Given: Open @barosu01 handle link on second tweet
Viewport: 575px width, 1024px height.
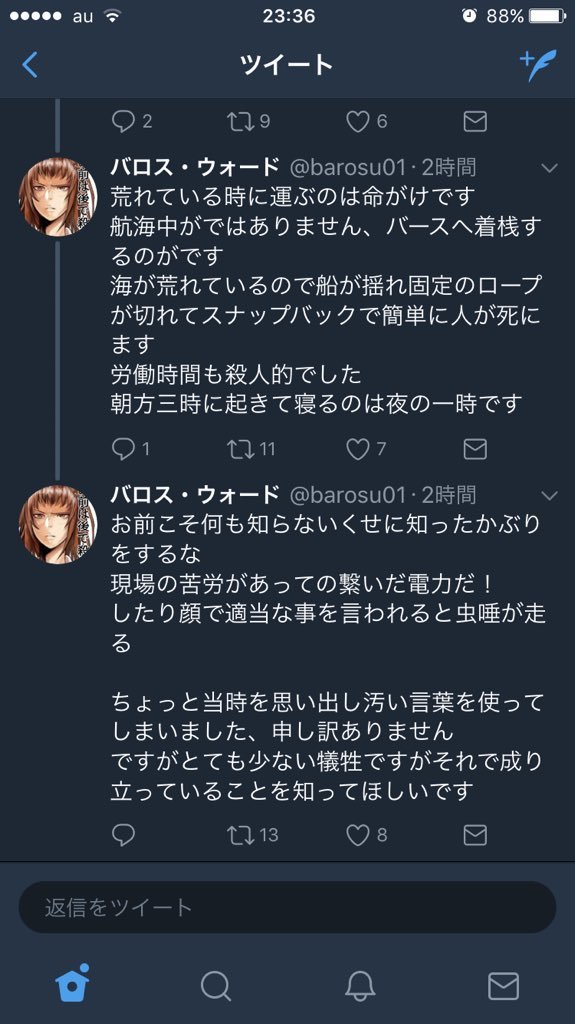Looking at the screenshot, I should (348, 495).
